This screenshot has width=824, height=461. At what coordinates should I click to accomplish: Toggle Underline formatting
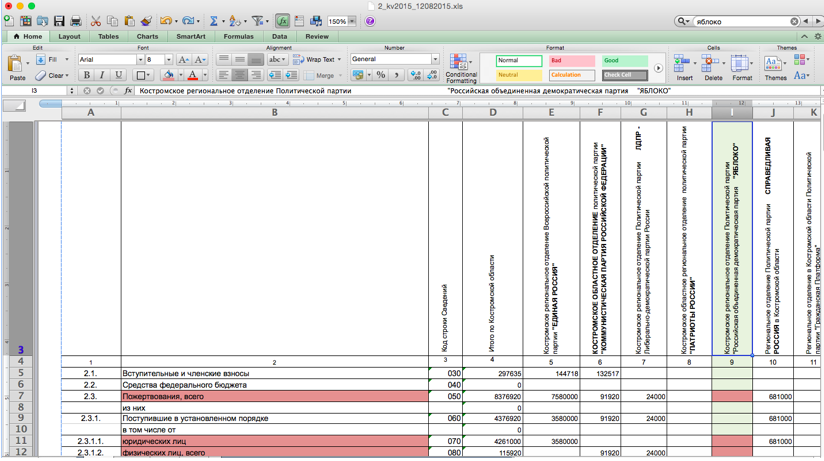(x=118, y=75)
